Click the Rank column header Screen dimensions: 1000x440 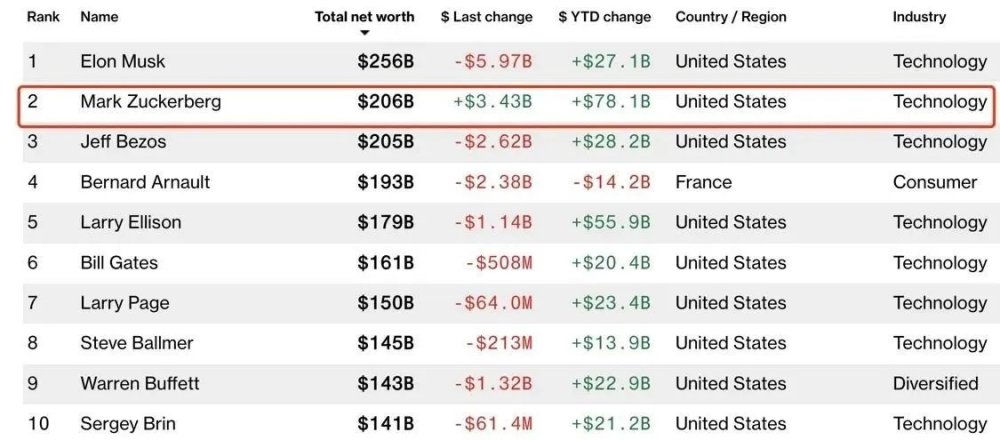tap(43, 17)
